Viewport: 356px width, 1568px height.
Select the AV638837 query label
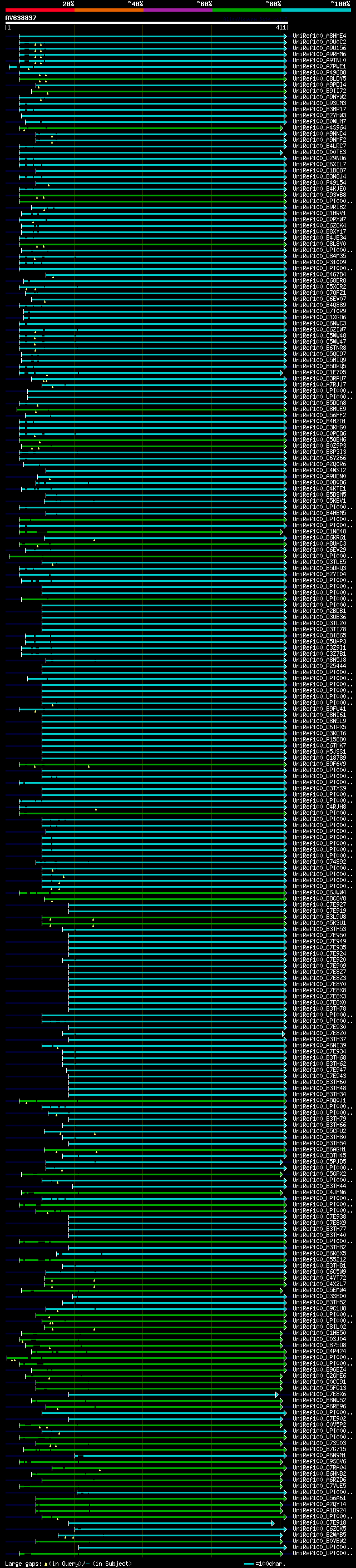click(x=21, y=18)
